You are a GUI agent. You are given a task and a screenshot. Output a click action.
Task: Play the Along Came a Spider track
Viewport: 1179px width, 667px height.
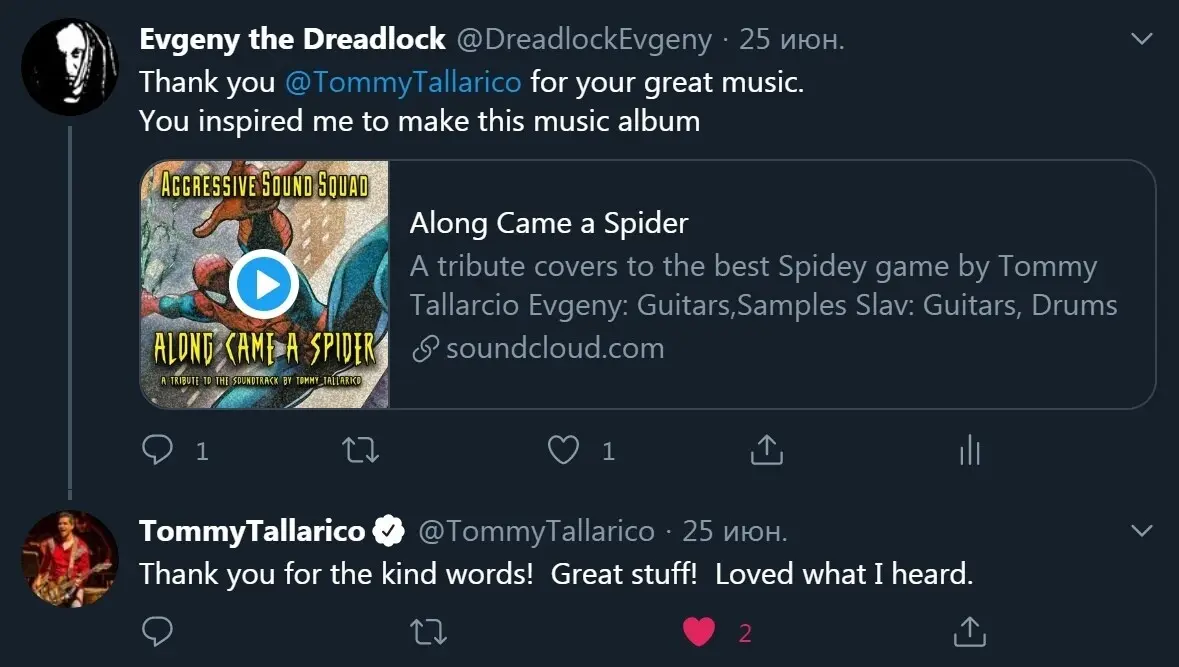point(264,286)
